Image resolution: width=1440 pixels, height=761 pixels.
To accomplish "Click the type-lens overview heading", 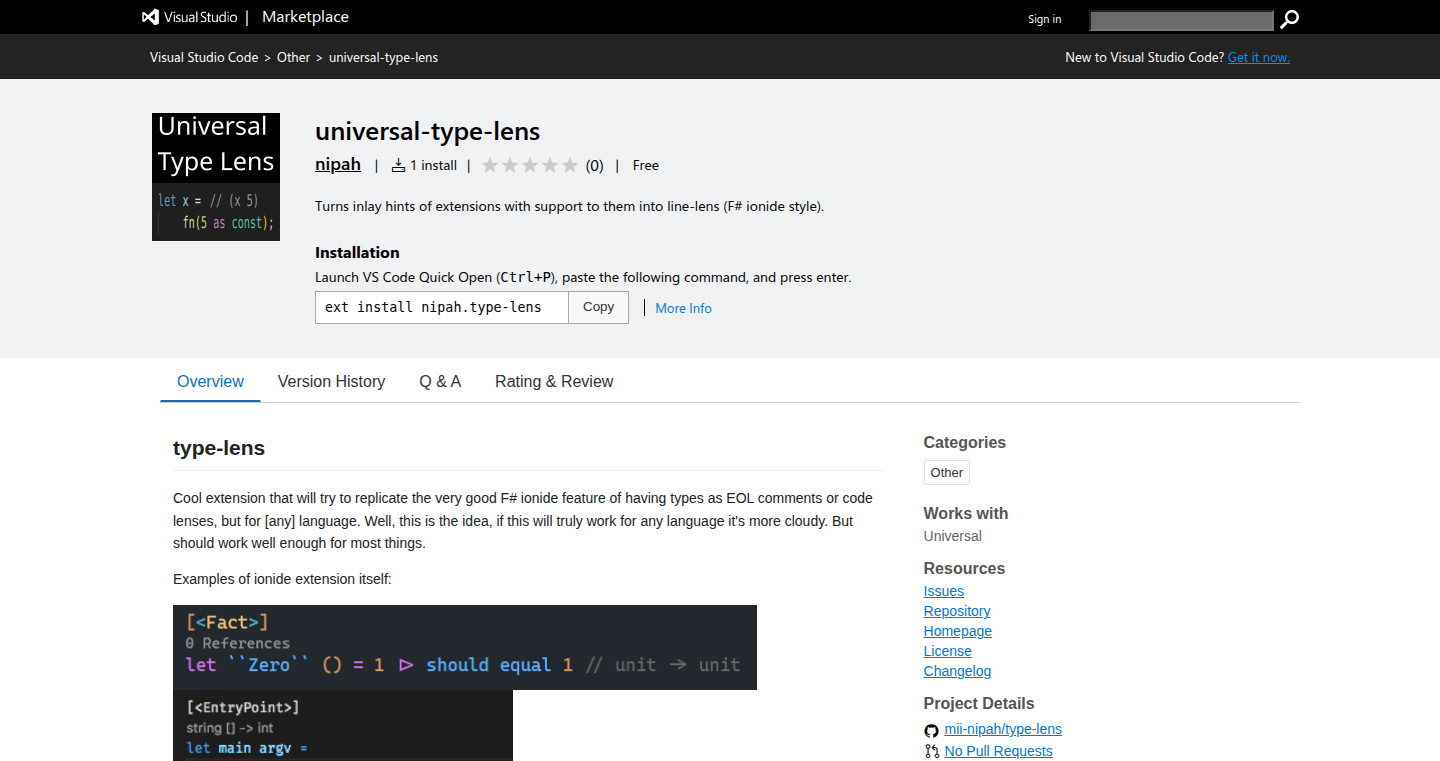I will pyautogui.click(x=219, y=448).
